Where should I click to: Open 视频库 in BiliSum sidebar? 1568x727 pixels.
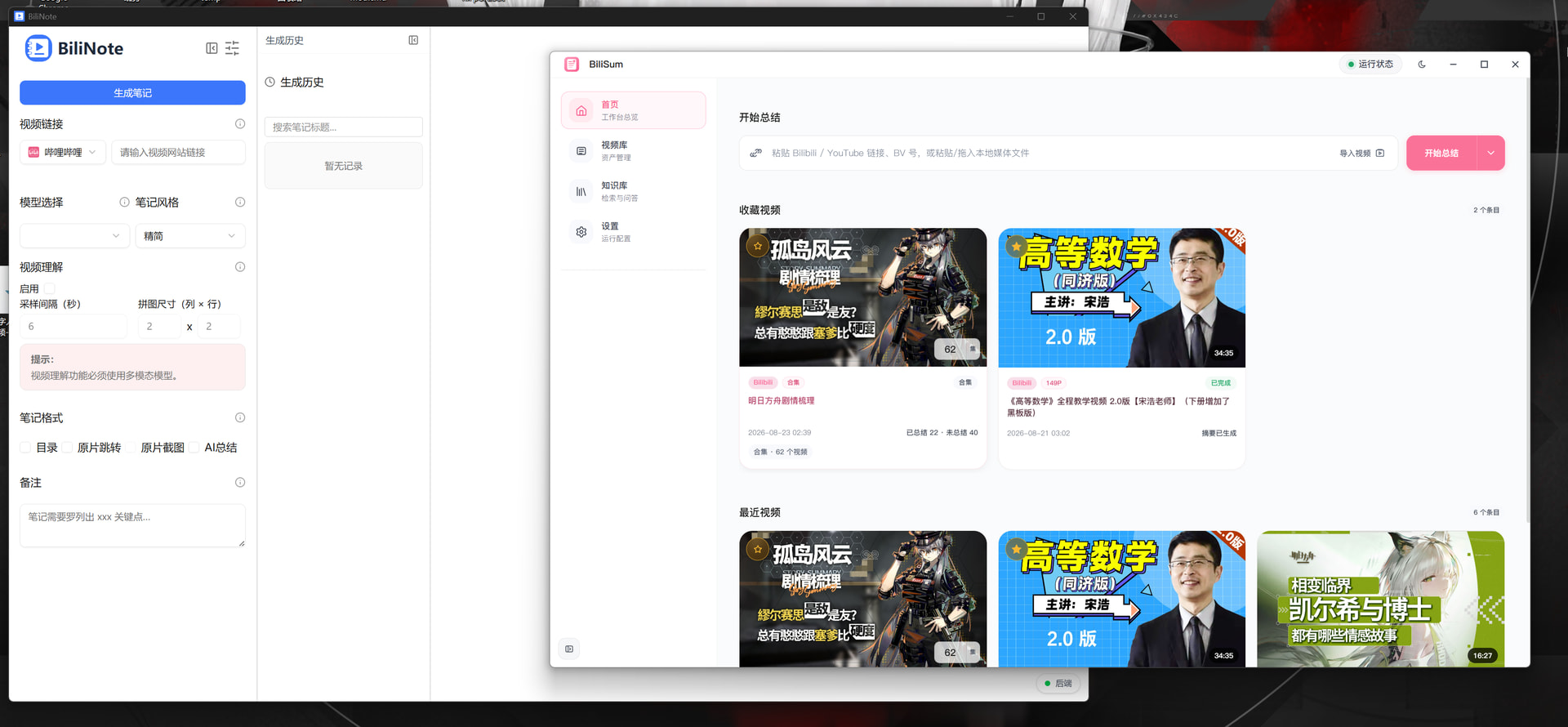coord(634,151)
